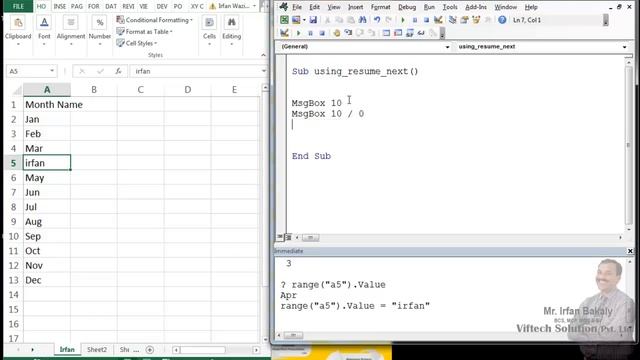
Task: Open the File menu in VBA editor
Action: (x=297, y=7)
